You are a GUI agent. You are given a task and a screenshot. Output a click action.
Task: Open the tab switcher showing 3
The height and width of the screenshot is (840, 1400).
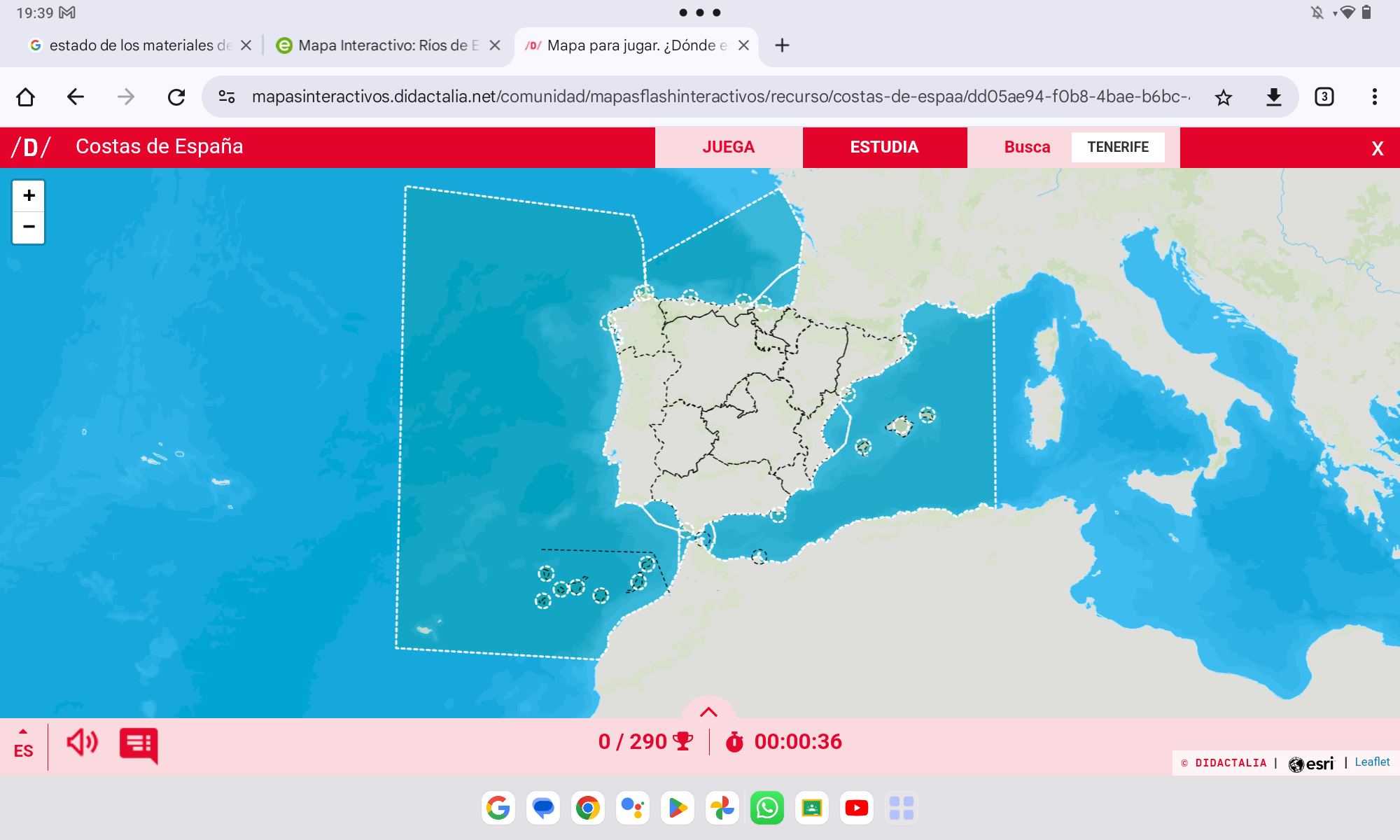coord(1324,97)
